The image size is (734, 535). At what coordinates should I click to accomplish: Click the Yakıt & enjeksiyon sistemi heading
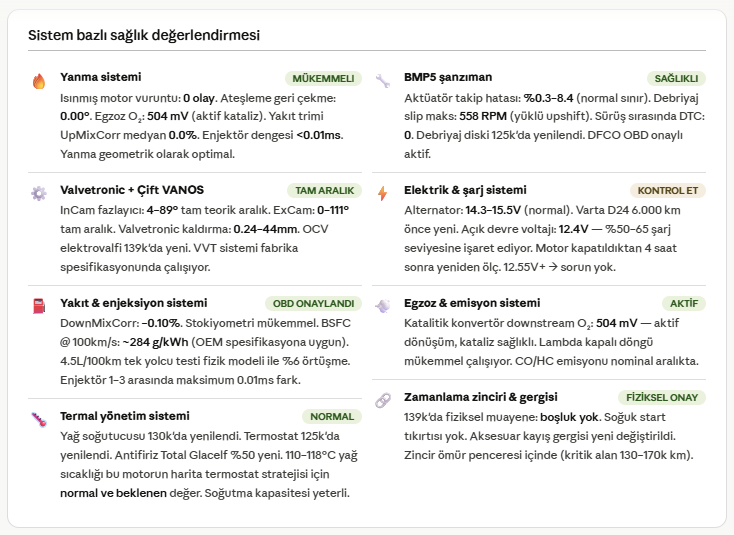[x=133, y=303]
